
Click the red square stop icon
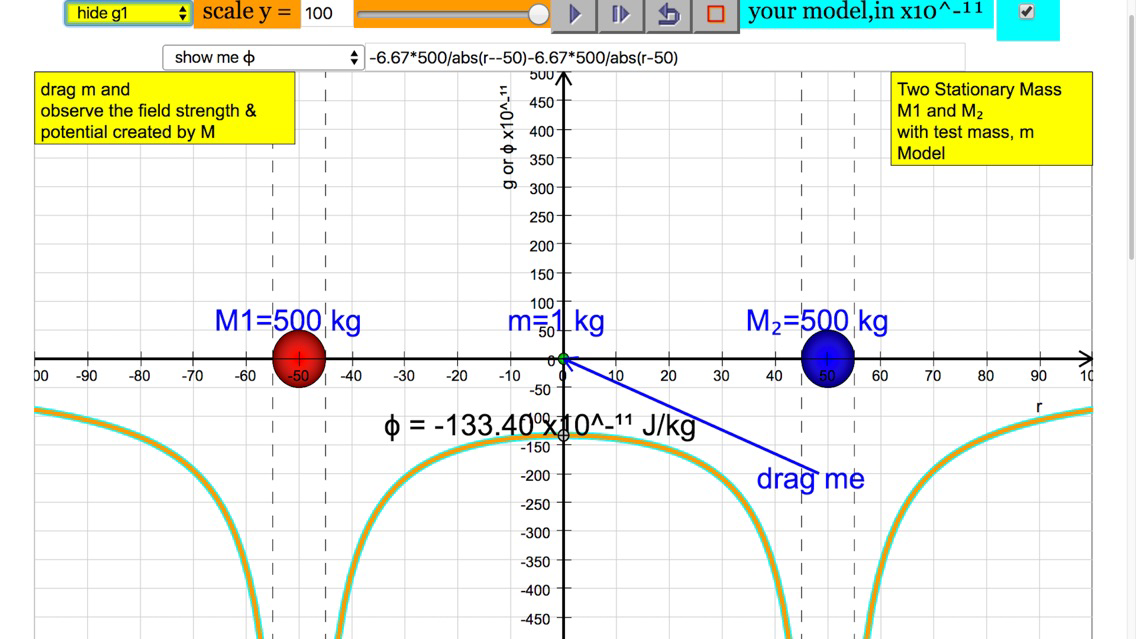click(716, 14)
